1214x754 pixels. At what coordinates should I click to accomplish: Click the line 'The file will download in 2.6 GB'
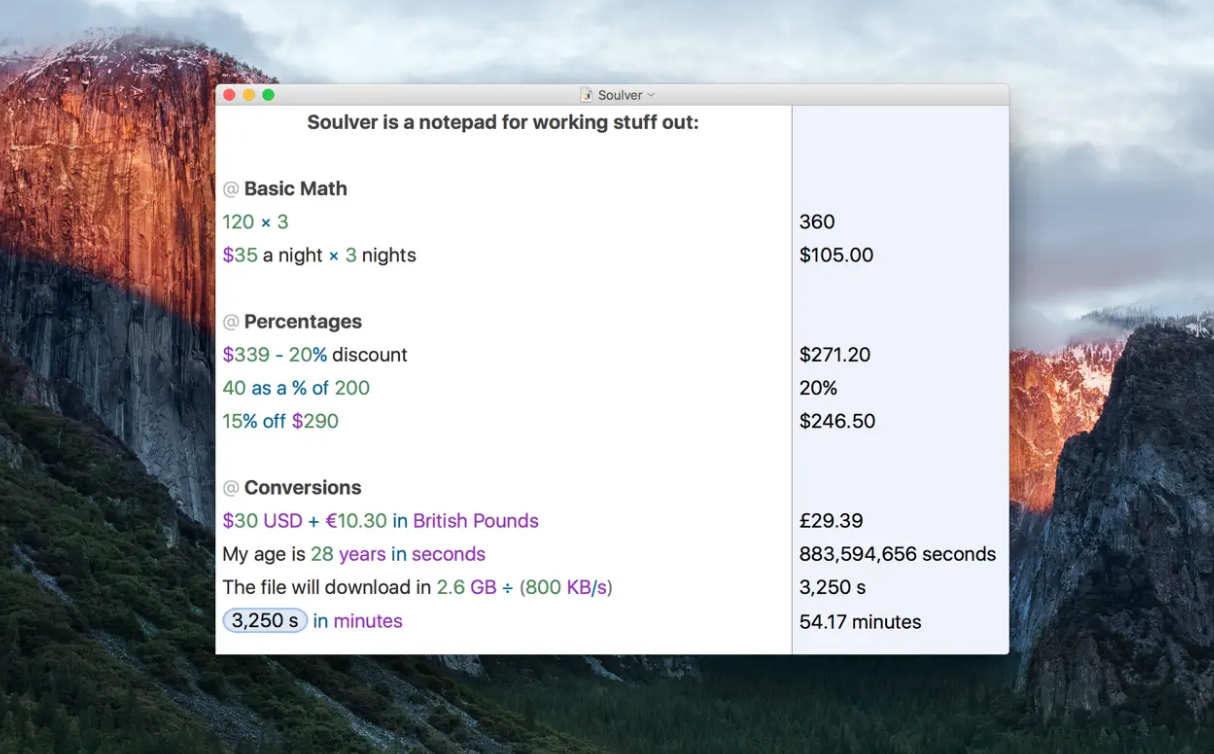coord(418,587)
